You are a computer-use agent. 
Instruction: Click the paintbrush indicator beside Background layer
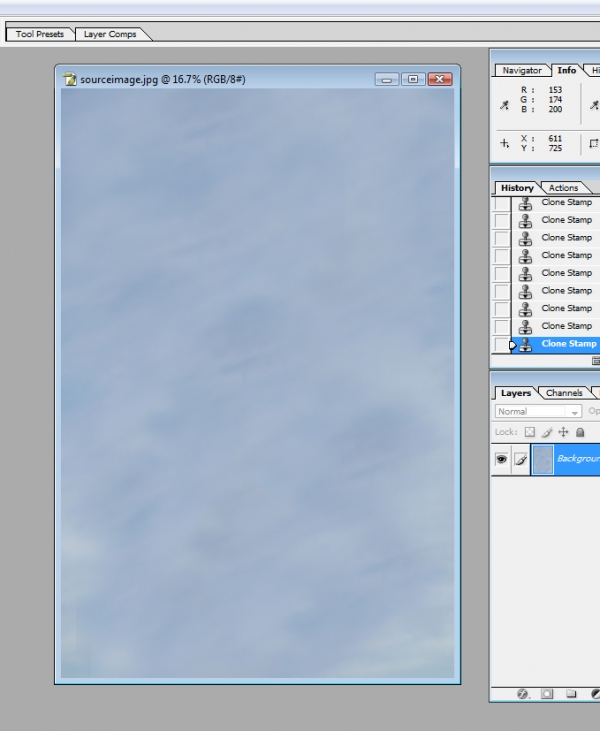click(521, 460)
